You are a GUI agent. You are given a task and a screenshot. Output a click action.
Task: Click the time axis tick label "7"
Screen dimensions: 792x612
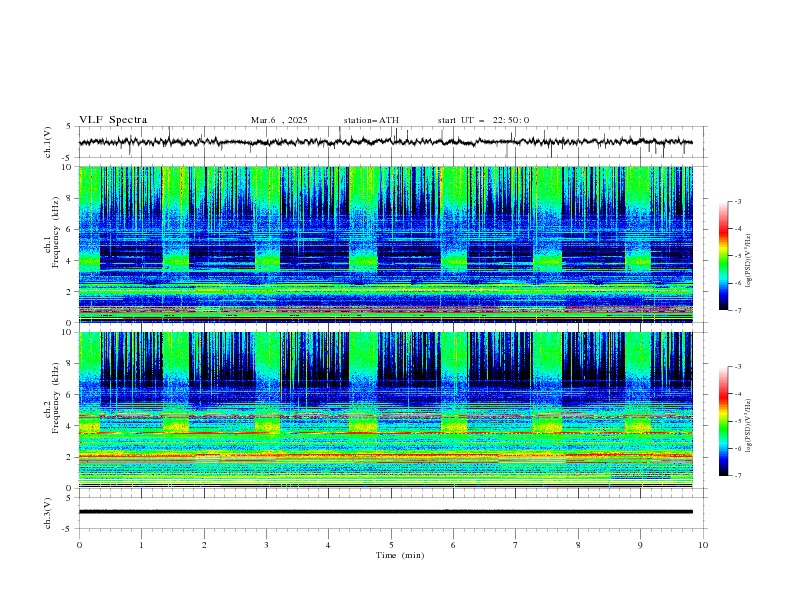[516, 545]
